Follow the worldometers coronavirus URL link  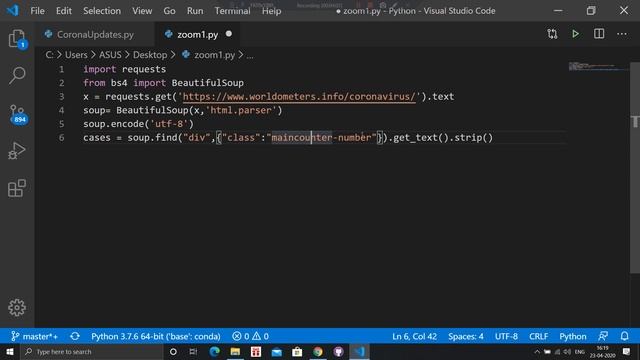pos(299,97)
